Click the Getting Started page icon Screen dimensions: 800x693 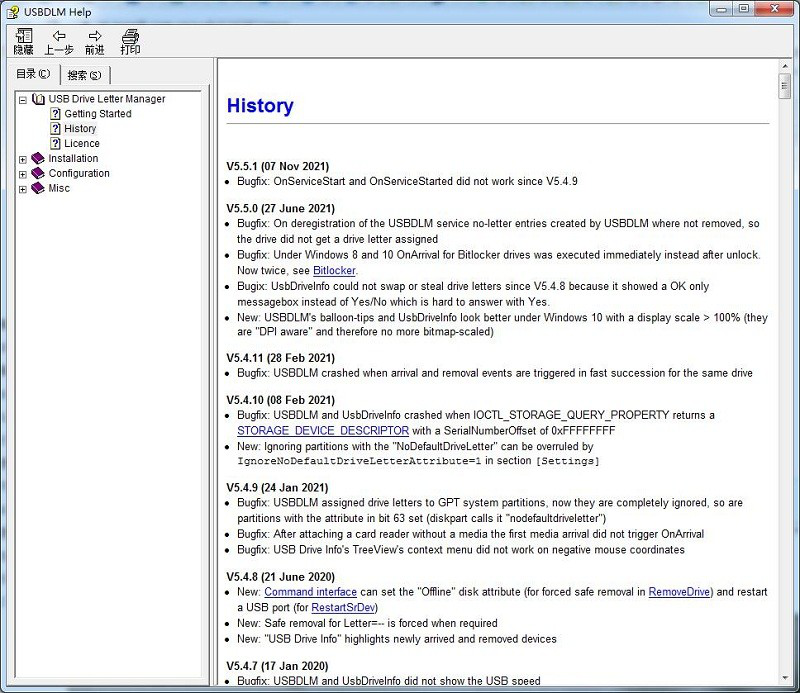coord(55,114)
